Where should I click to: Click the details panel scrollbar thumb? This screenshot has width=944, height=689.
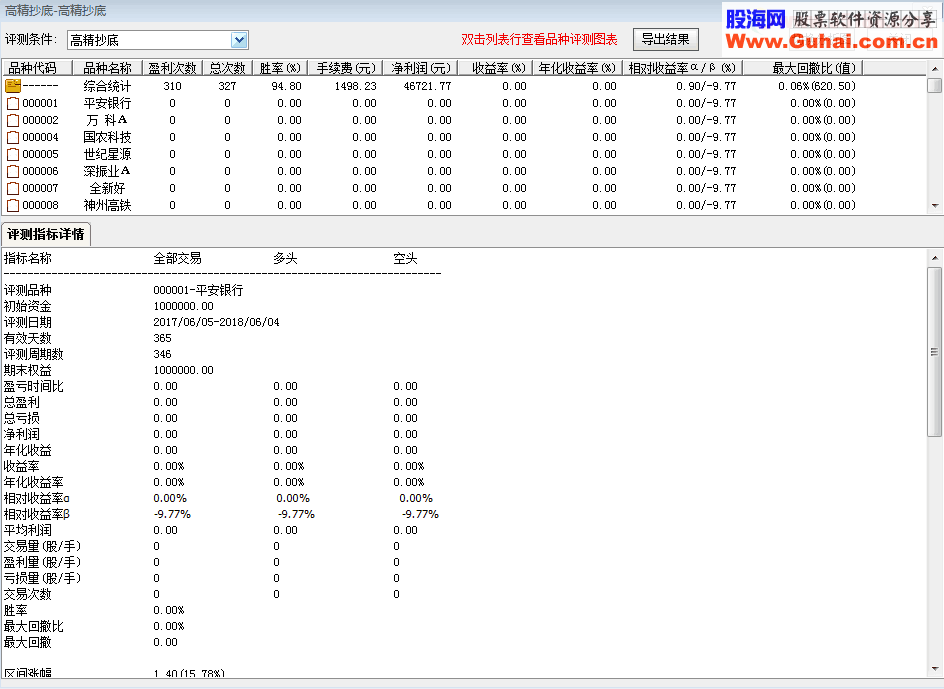935,352
